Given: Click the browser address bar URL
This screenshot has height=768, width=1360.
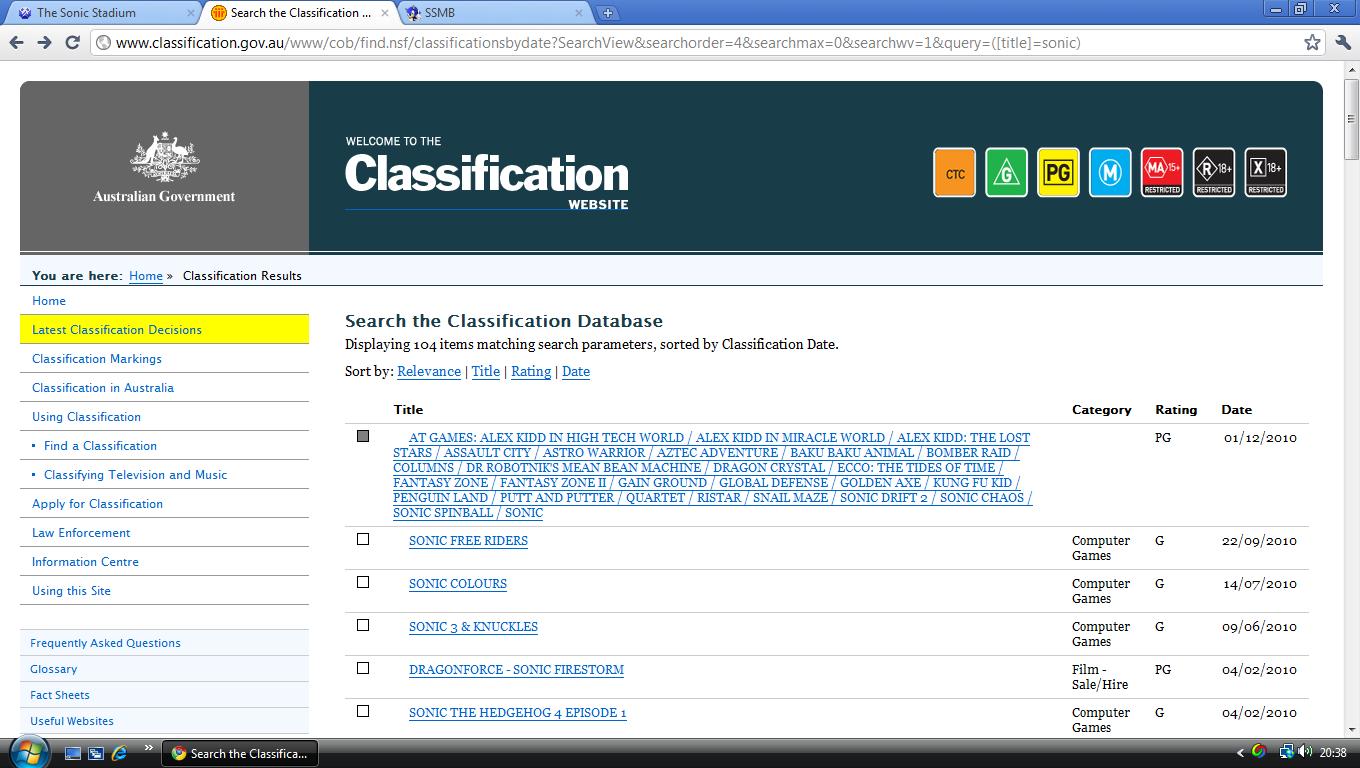Looking at the screenshot, I should click(598, 43).
